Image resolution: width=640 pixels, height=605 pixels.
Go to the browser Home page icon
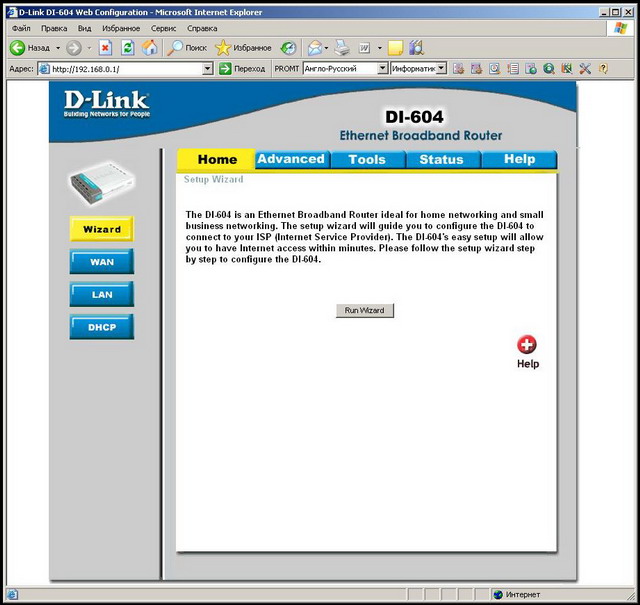pos(149,47)
